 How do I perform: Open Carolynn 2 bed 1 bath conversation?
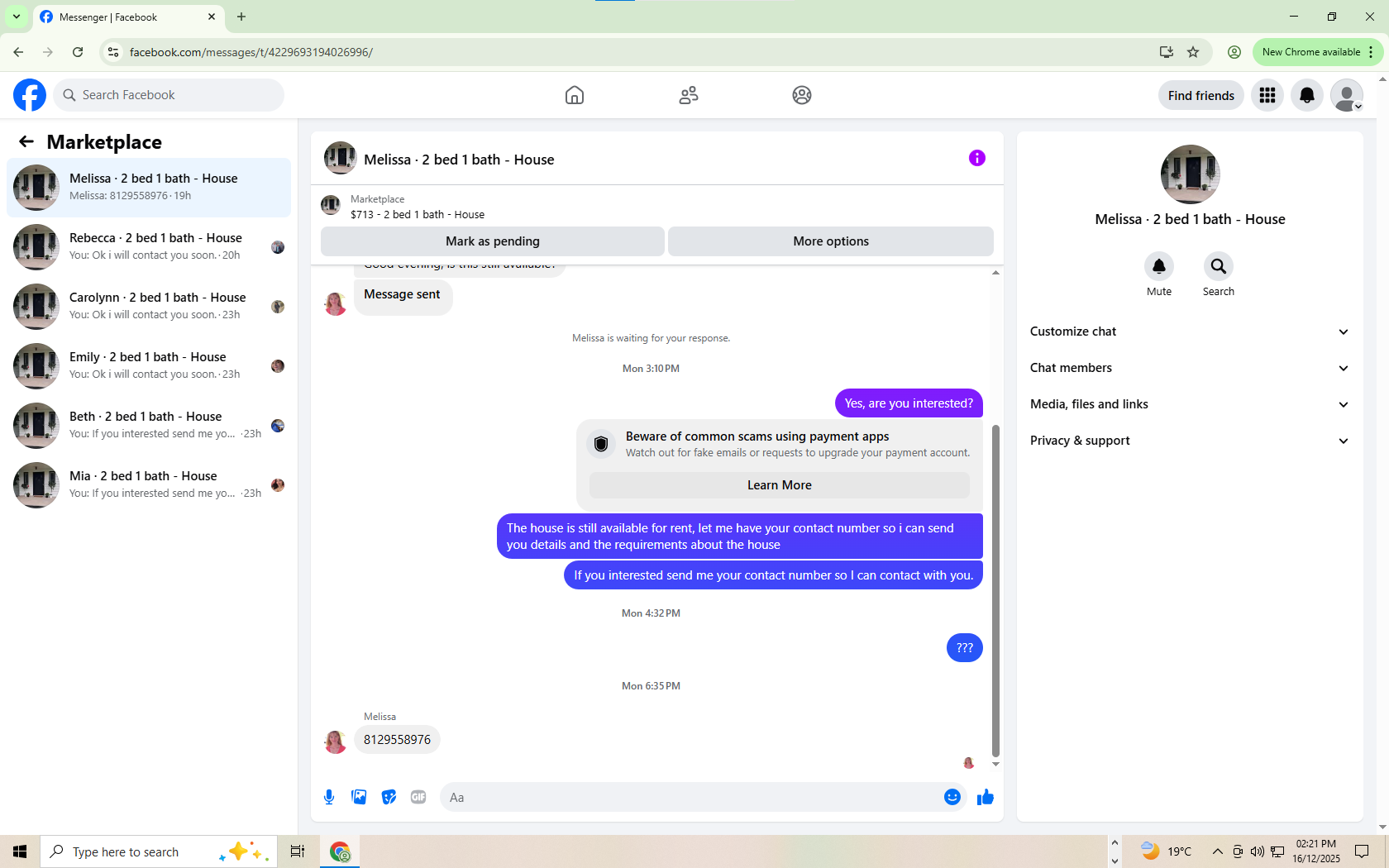[149, 307]
